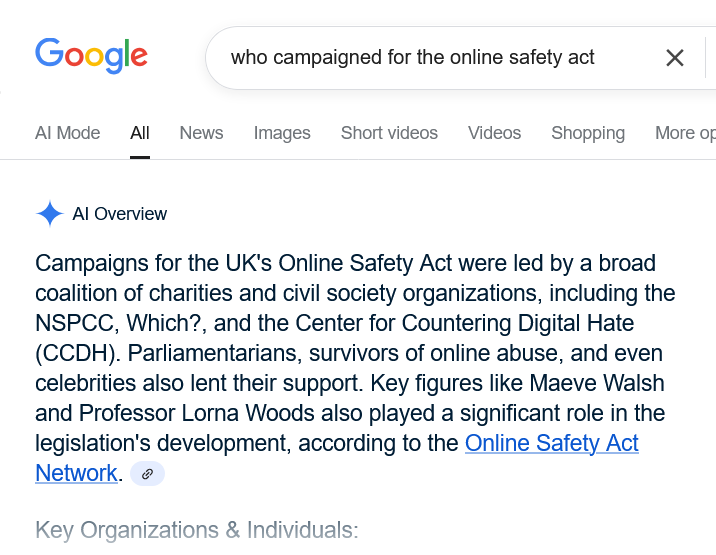Go to the Short videos tab
The width and height of the screenshot is (716, 555).
point(389,133)
